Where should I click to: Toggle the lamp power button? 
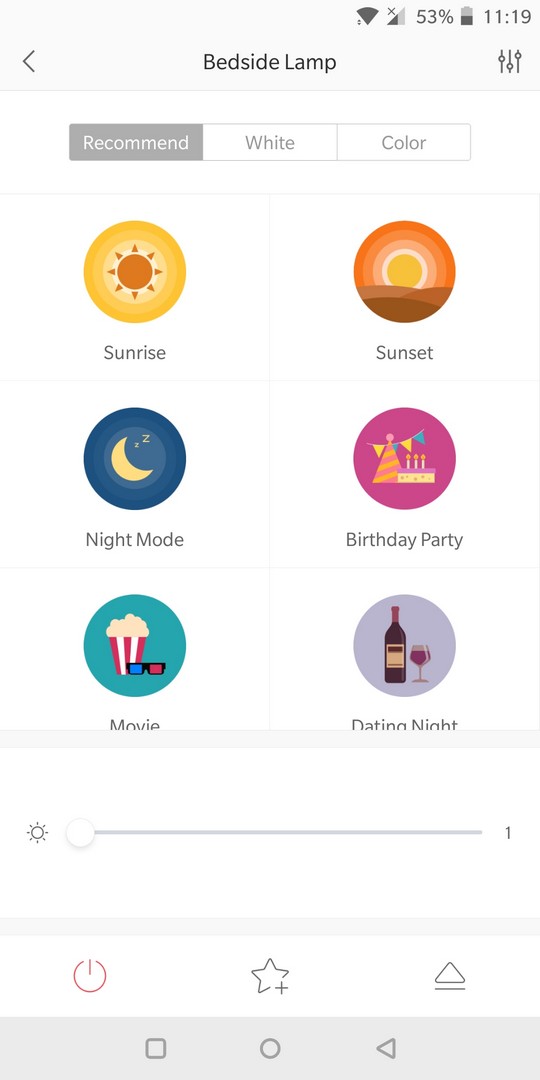click(90, 976)
